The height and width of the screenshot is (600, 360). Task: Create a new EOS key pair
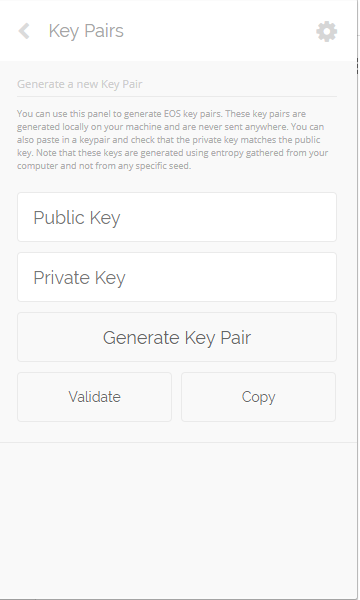177,337
